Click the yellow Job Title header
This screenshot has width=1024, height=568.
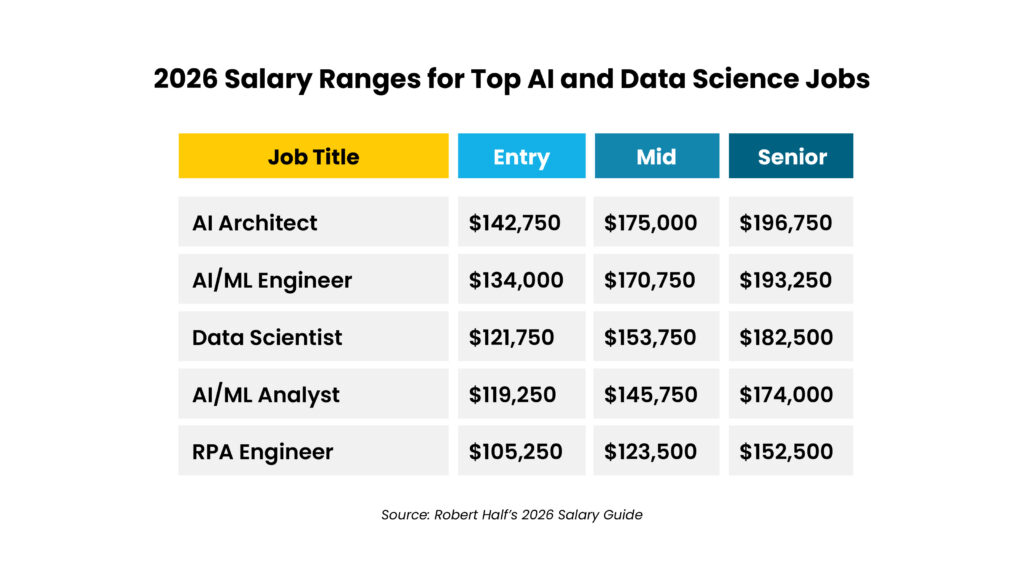[313, 156]
